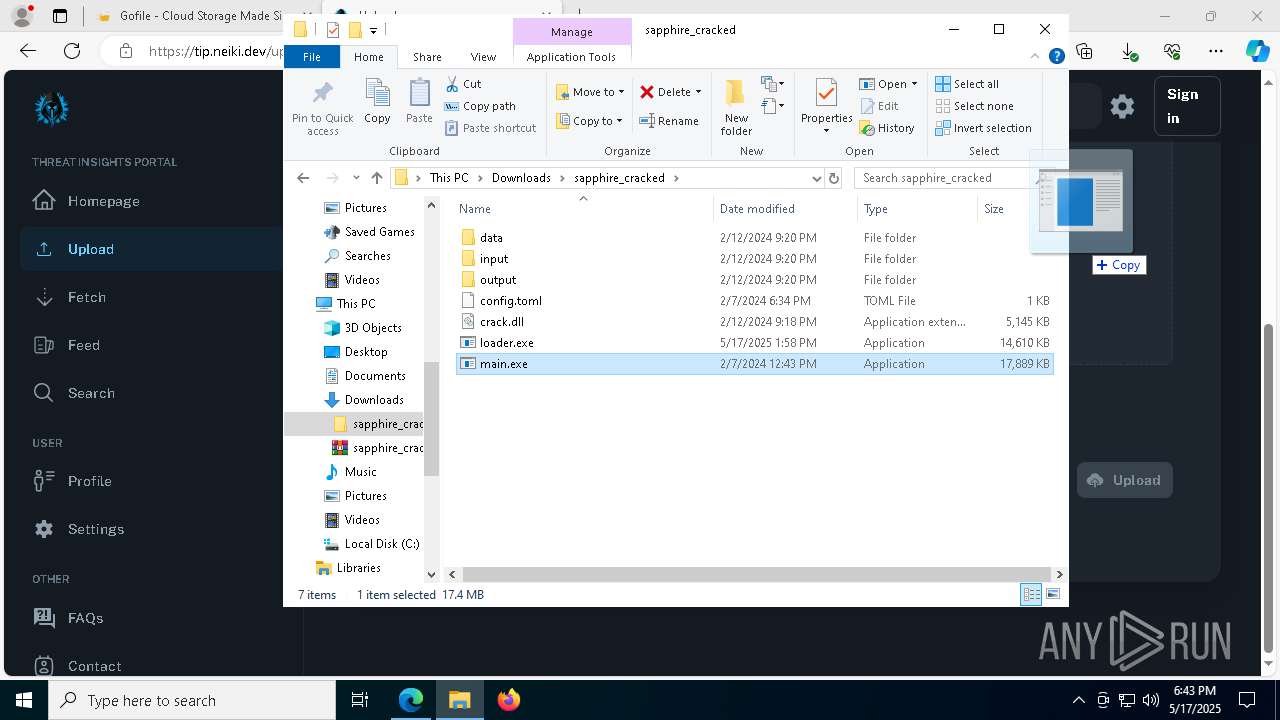Switch to the Home ribbon tab
This screenshot has width=1280, height=720.
[x=368, y=57]
